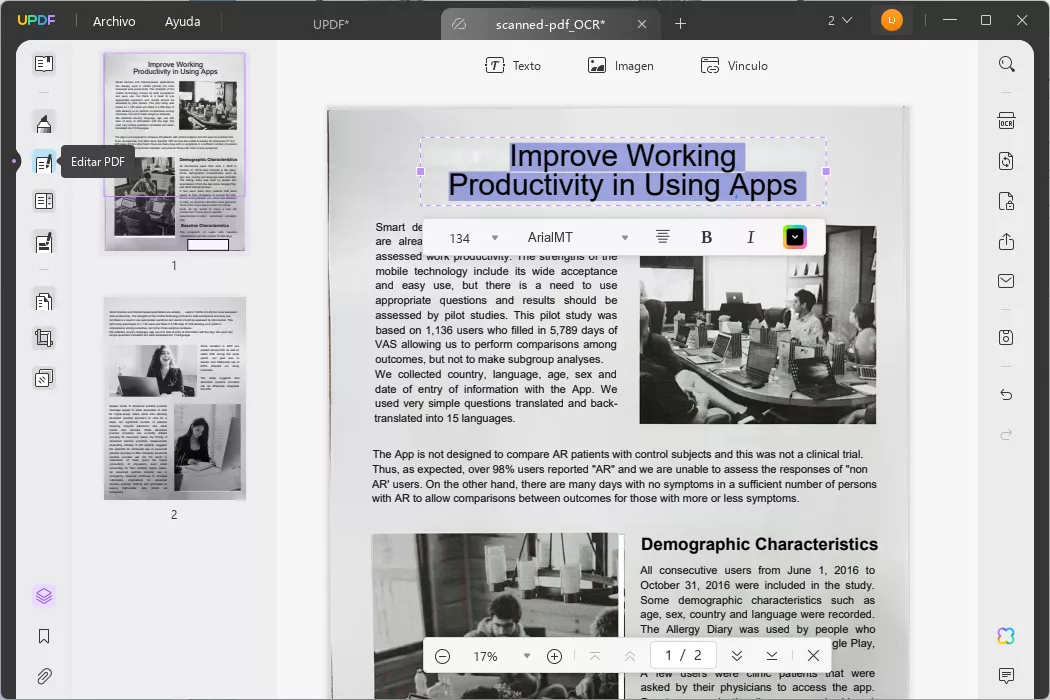Open the Page Tools watermark icon

click(44, 378)
